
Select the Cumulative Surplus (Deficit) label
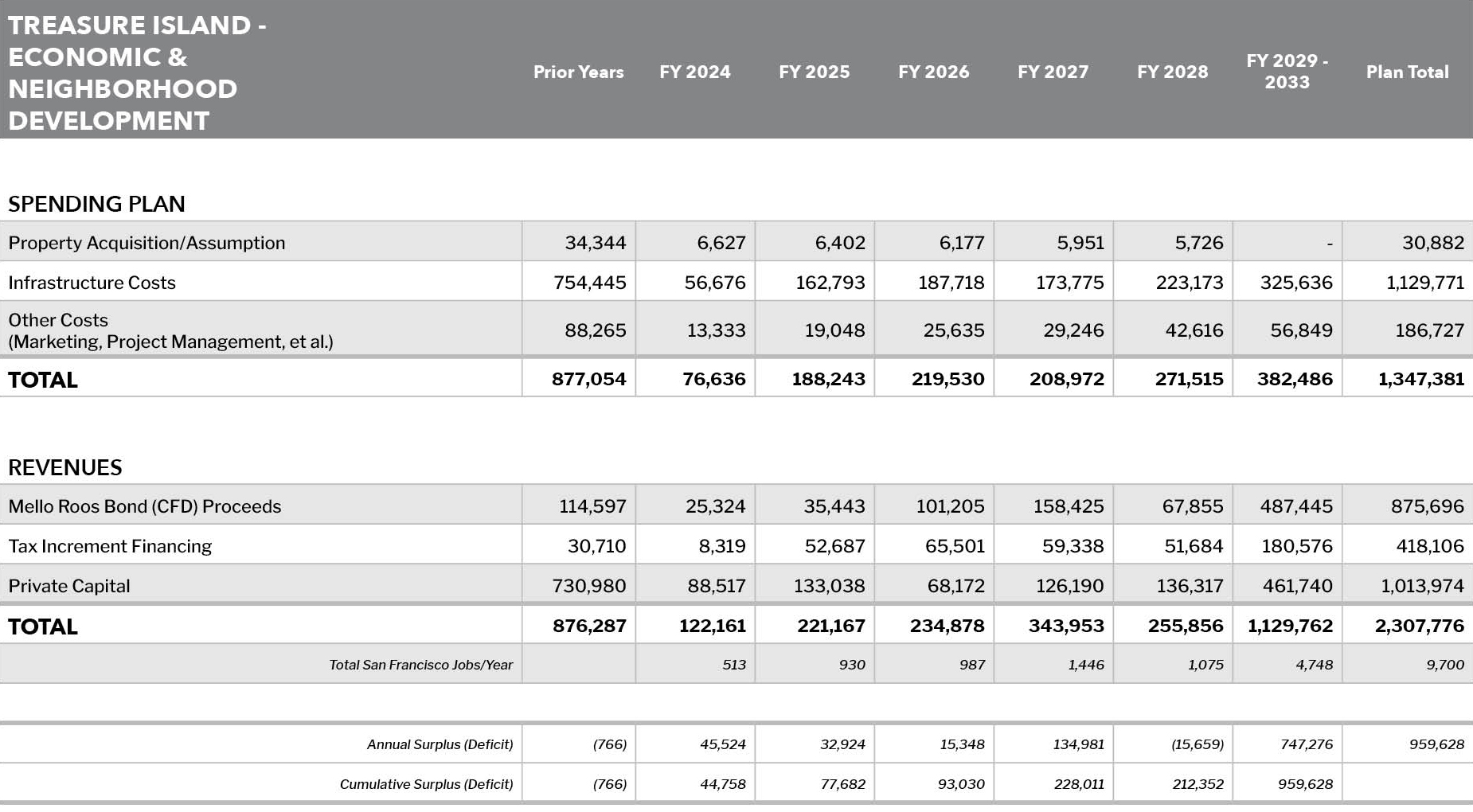point(426,784)
